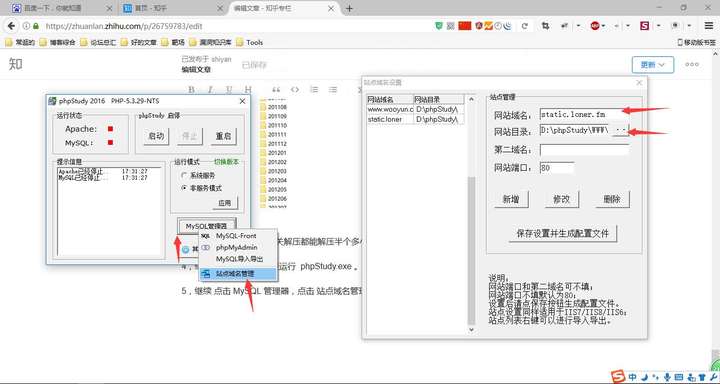Click the Italic formatting icon in editor
This screenshot has height=384, width=720.
coord(210,90)
